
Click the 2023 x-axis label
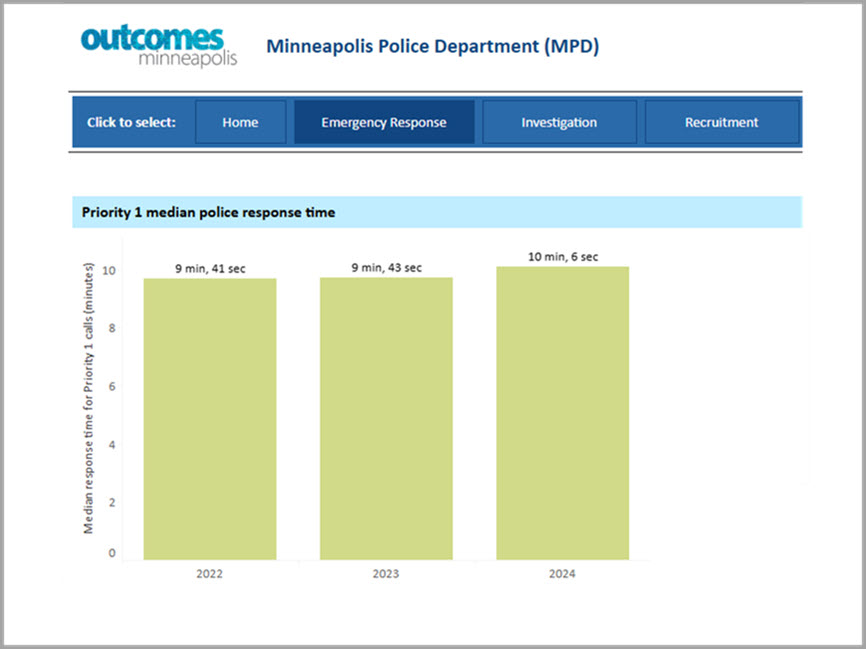(386, 574)
